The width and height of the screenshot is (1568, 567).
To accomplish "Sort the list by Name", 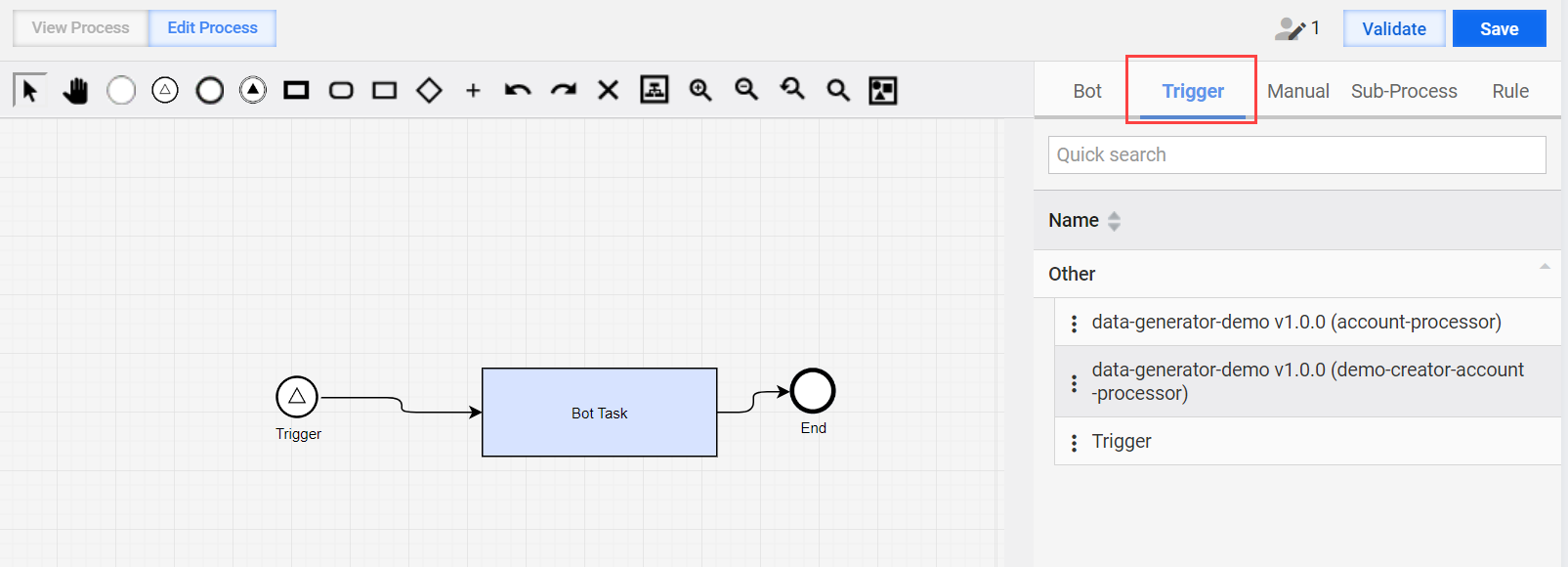I will 1114,221.
